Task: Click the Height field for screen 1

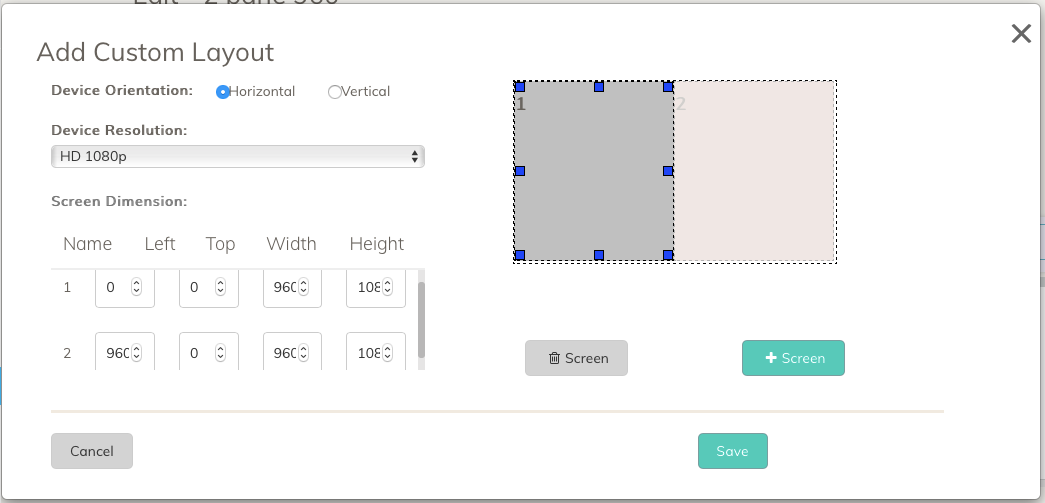Action: point(376,288)
